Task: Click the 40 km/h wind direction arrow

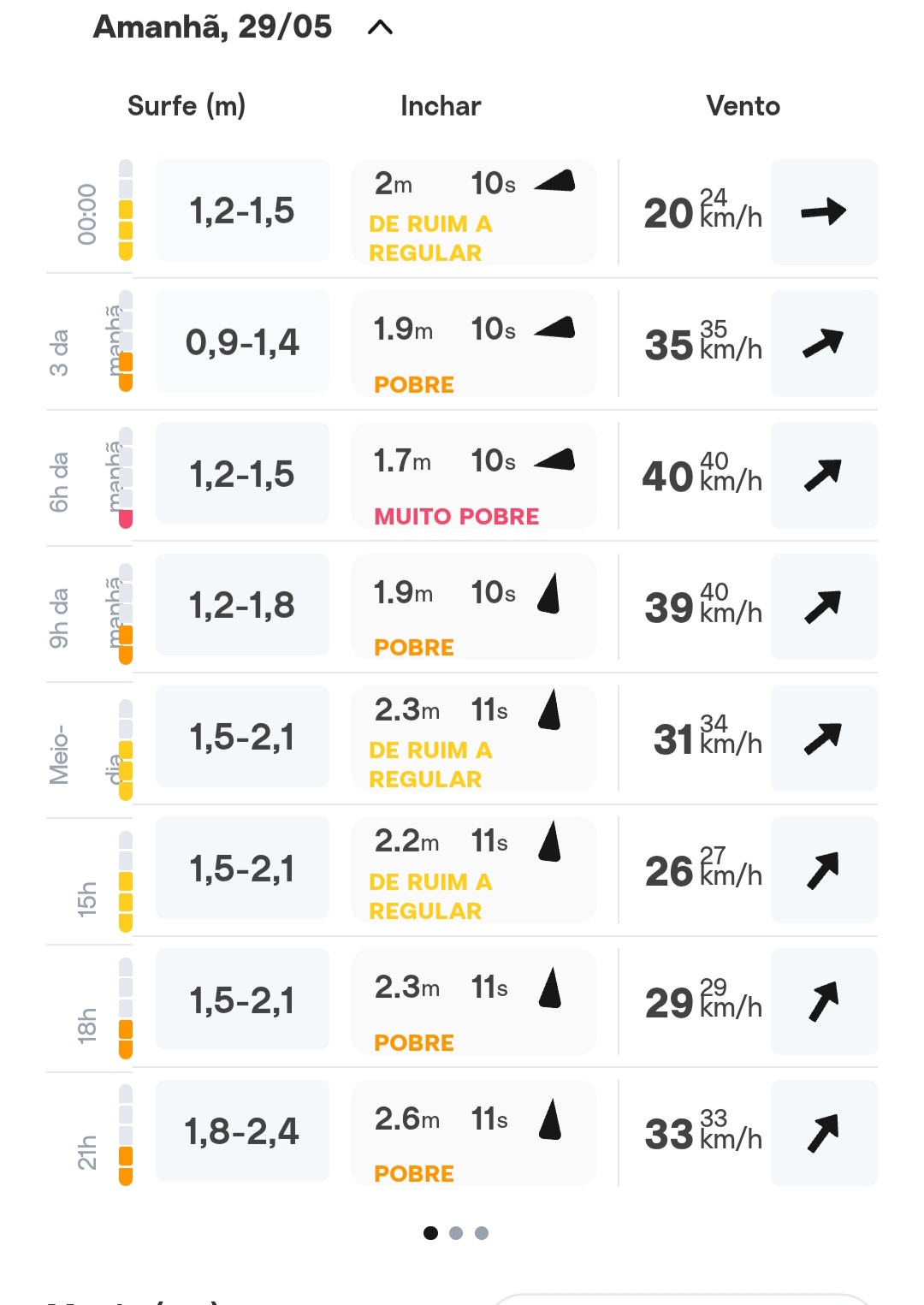Action: [x=824, y=475]
